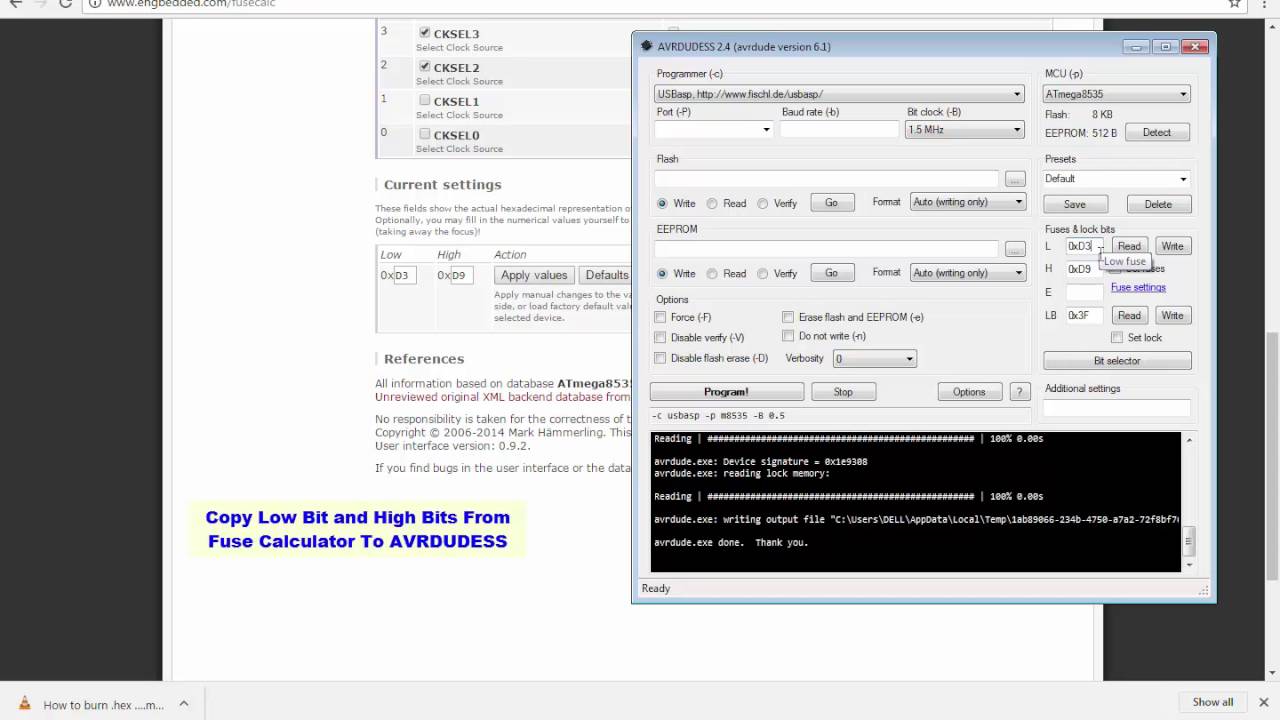The height and width of the screenshot is (720, 1280).
Task: Click the LB value field 0x3F
Action: coord(1084,315)
